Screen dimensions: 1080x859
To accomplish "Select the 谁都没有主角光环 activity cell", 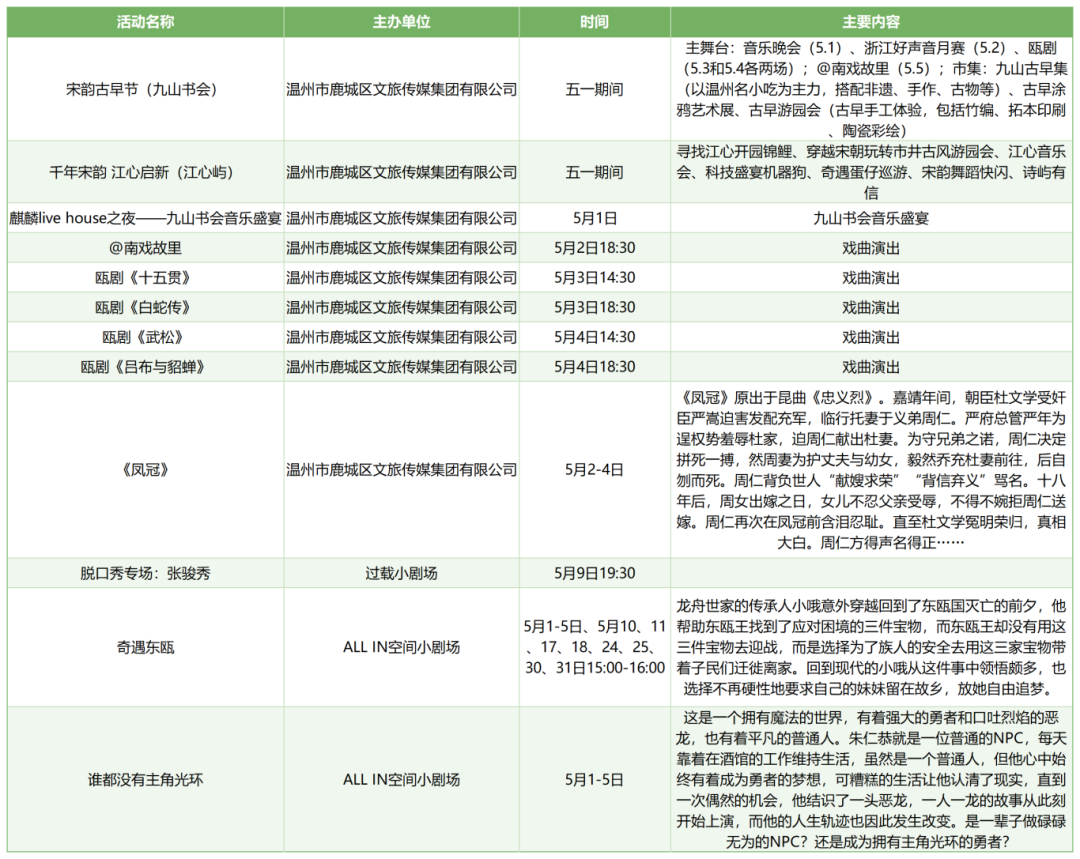I will click(x=145, y=780).
